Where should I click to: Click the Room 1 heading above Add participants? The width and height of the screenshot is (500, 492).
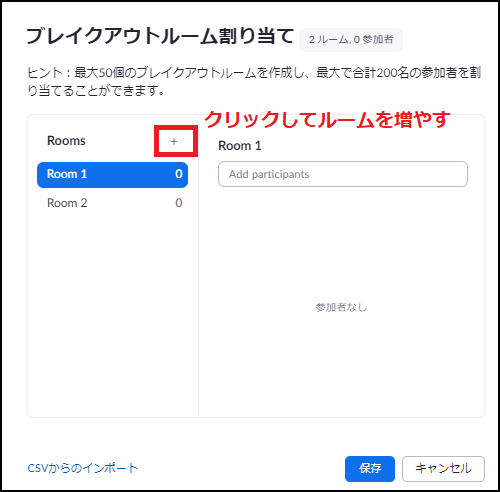240,146
